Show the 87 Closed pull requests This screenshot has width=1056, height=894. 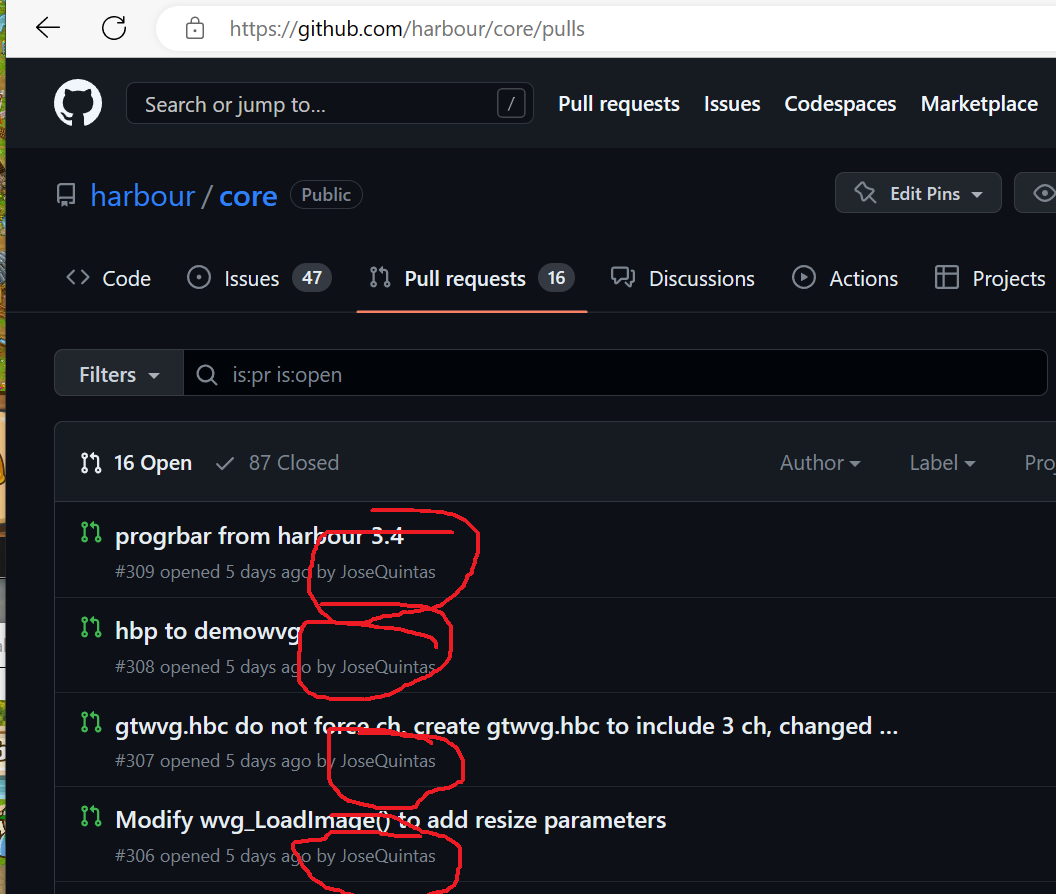277,463
